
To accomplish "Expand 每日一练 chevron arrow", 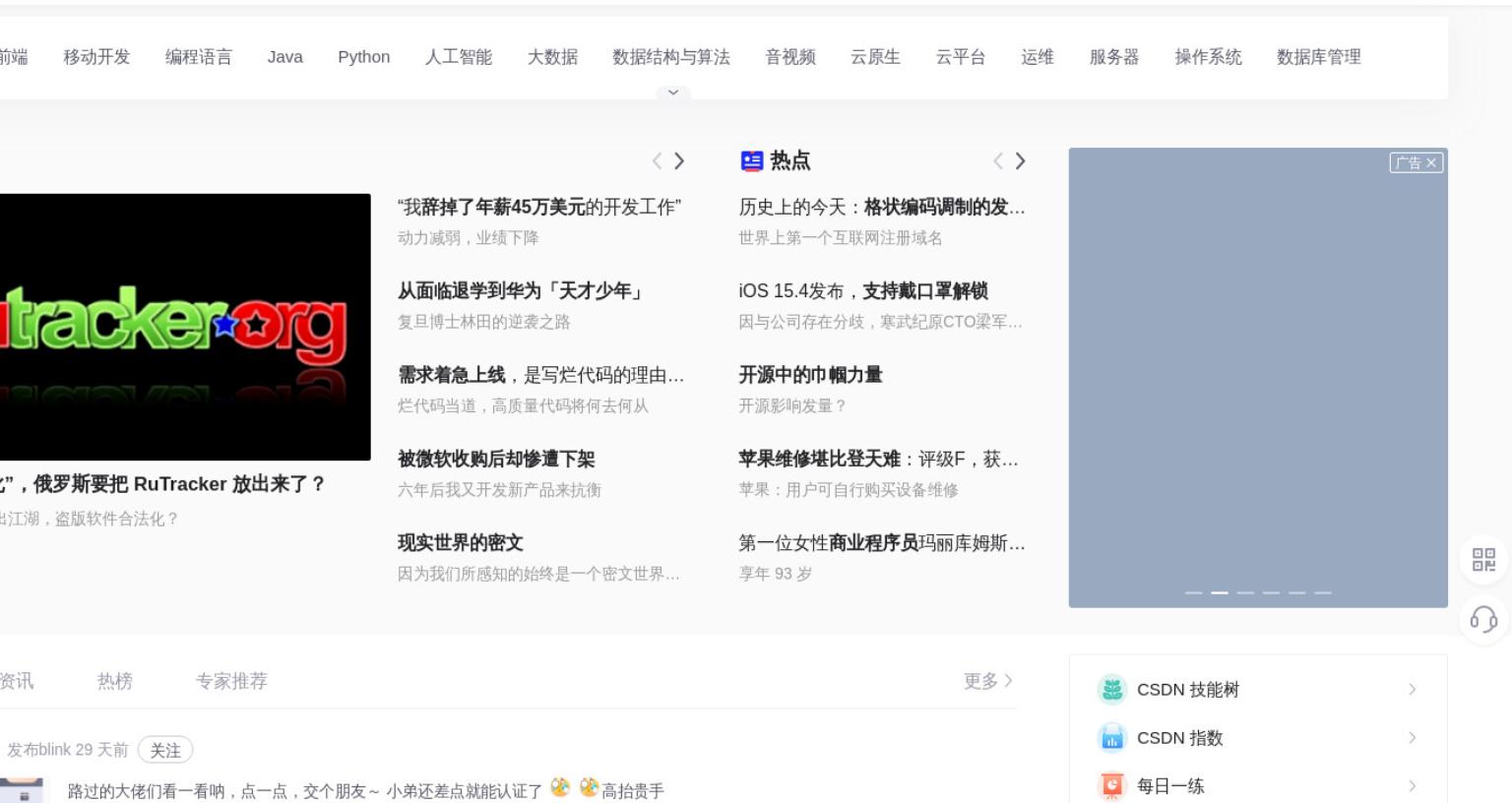I will 1412,786.
